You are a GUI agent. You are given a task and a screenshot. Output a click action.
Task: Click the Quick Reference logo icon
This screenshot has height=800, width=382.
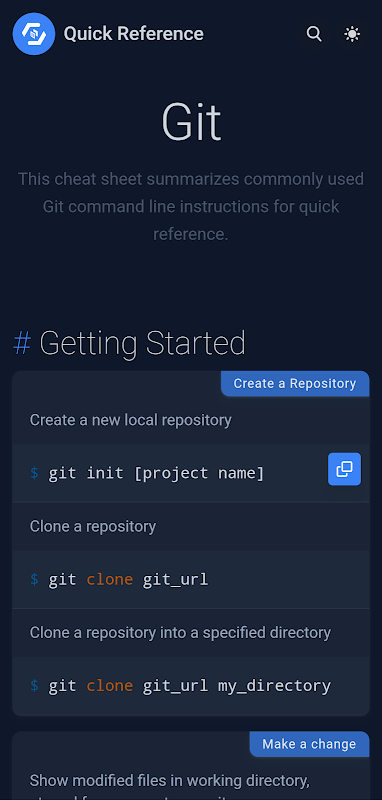pyautogui.click(x=34, y=34)
